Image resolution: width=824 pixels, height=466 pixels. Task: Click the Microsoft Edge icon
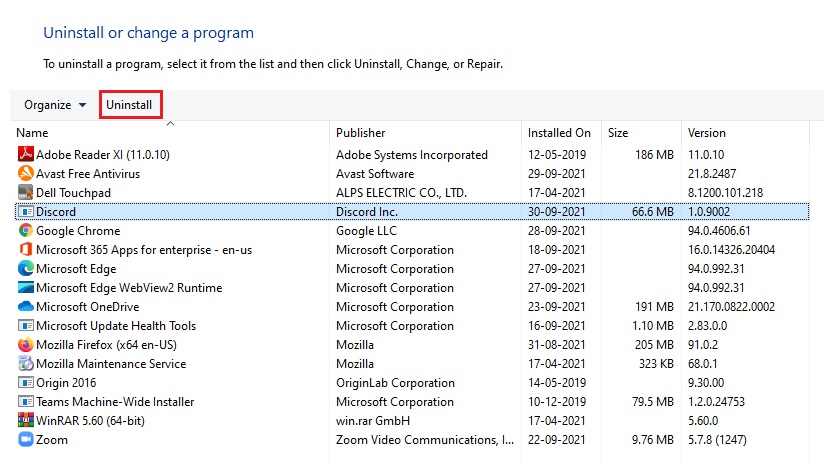coord(25,268)
